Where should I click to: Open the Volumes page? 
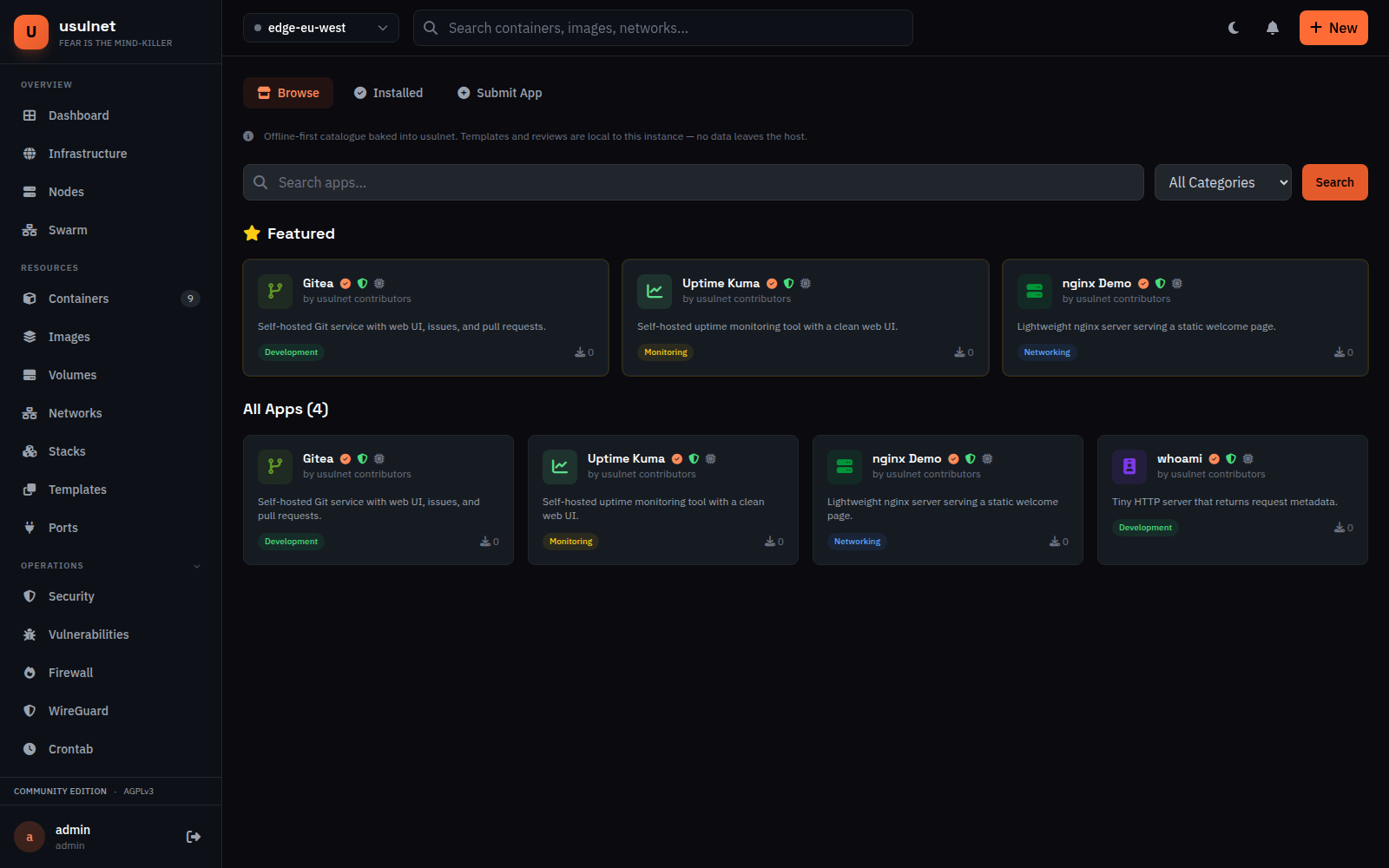(x=110, y=375)
